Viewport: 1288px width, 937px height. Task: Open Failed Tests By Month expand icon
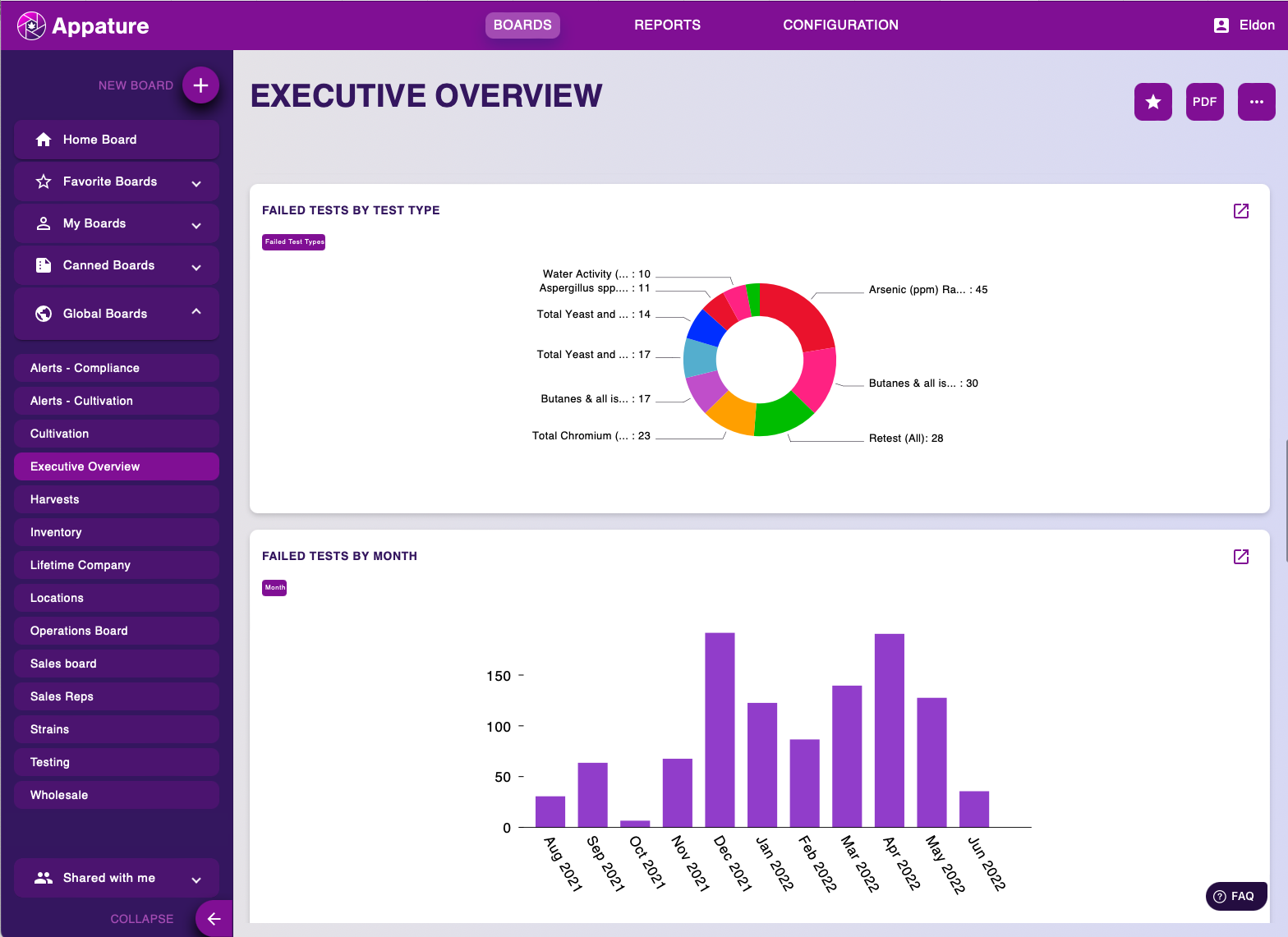coord(1240,557)
